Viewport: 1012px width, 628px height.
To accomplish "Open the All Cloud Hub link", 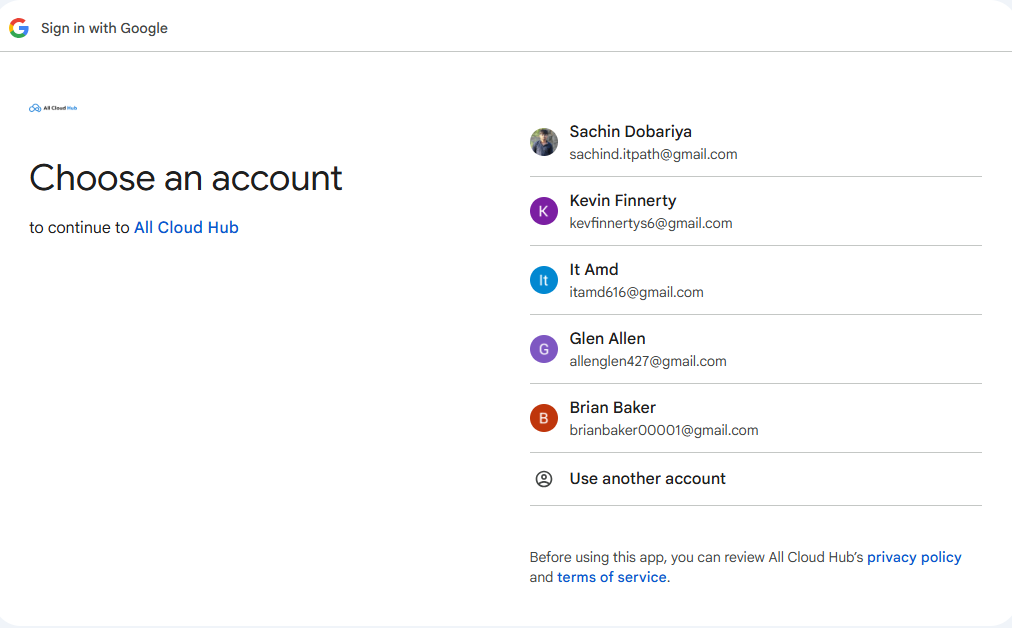I will click(x=186, y=227).
